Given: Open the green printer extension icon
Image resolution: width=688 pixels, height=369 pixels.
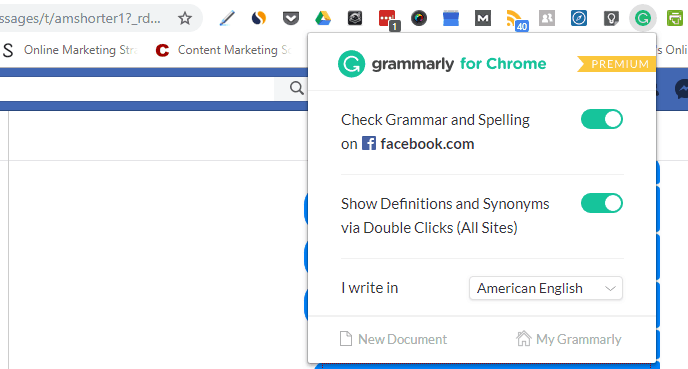Looking at the screenshot, I should [x=675, y=18].
